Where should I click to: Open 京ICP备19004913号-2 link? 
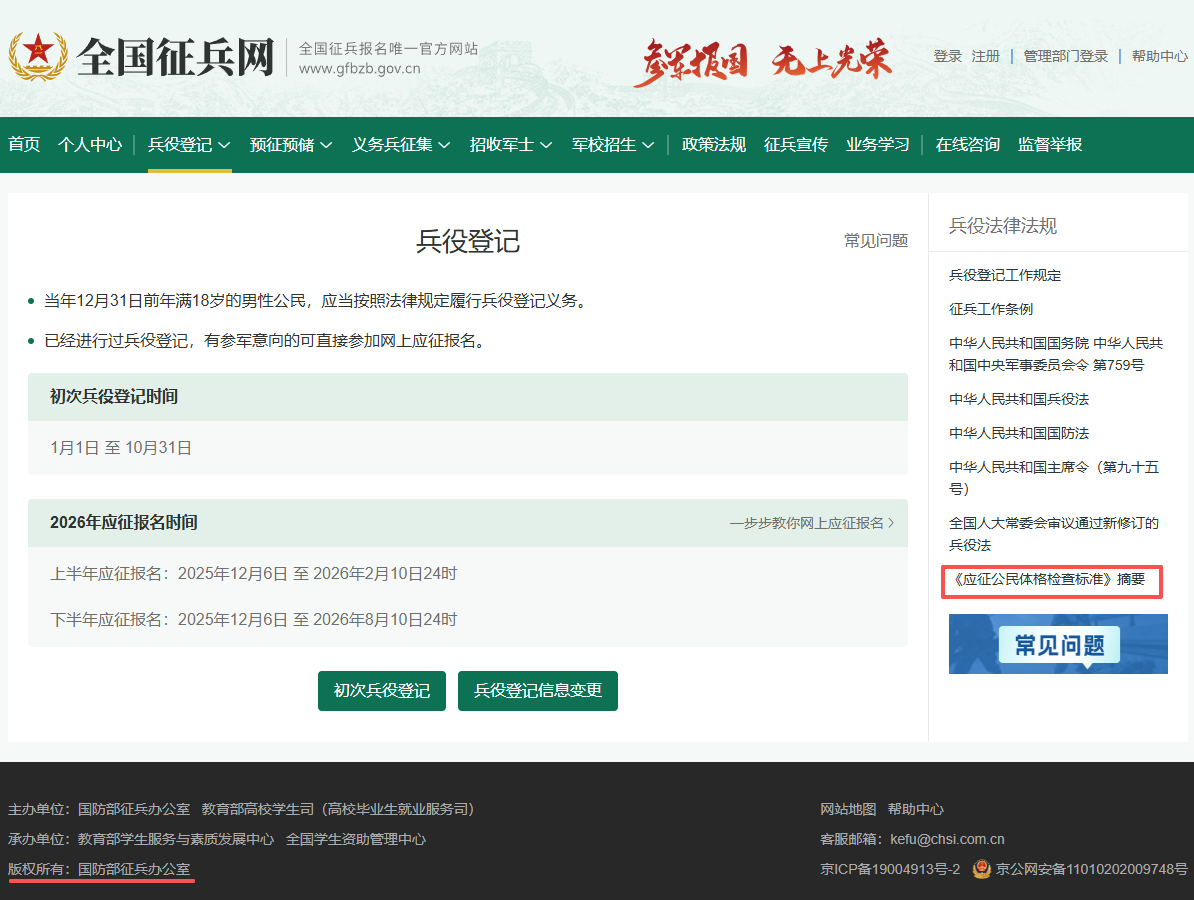890,869
